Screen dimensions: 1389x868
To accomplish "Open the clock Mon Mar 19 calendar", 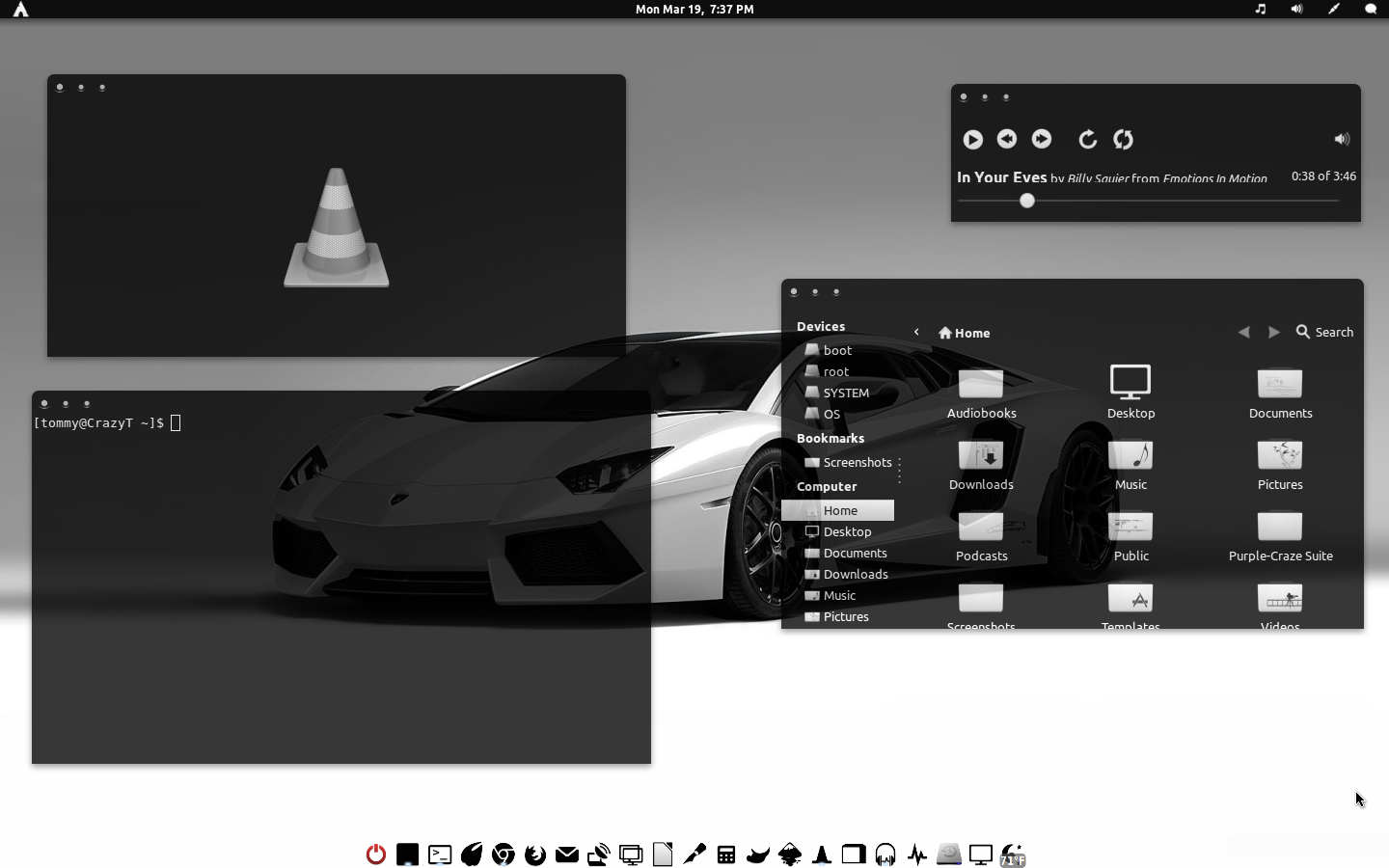I will [694, 10].
